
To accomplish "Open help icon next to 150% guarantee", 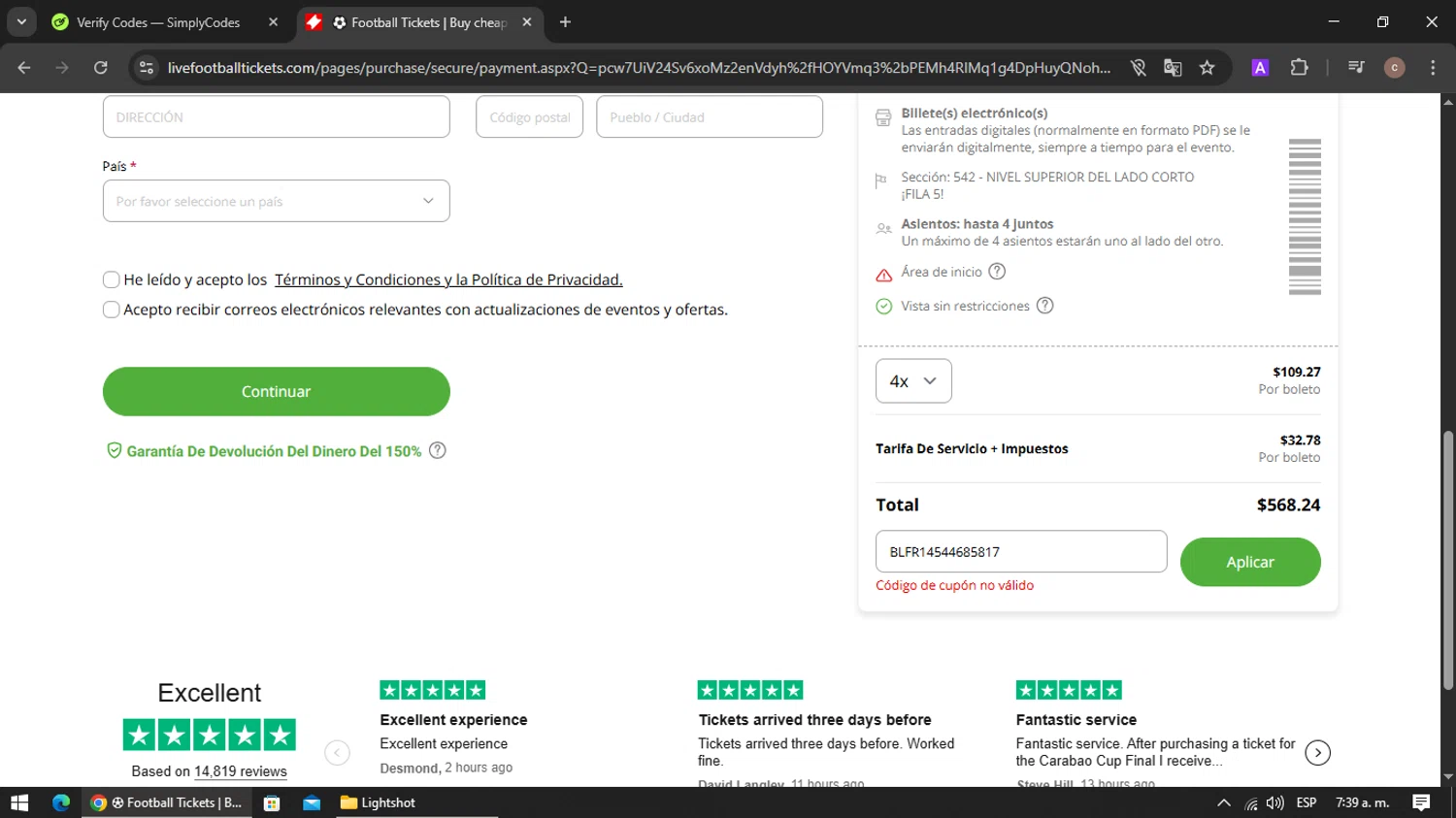I will [x=438, y=450].
